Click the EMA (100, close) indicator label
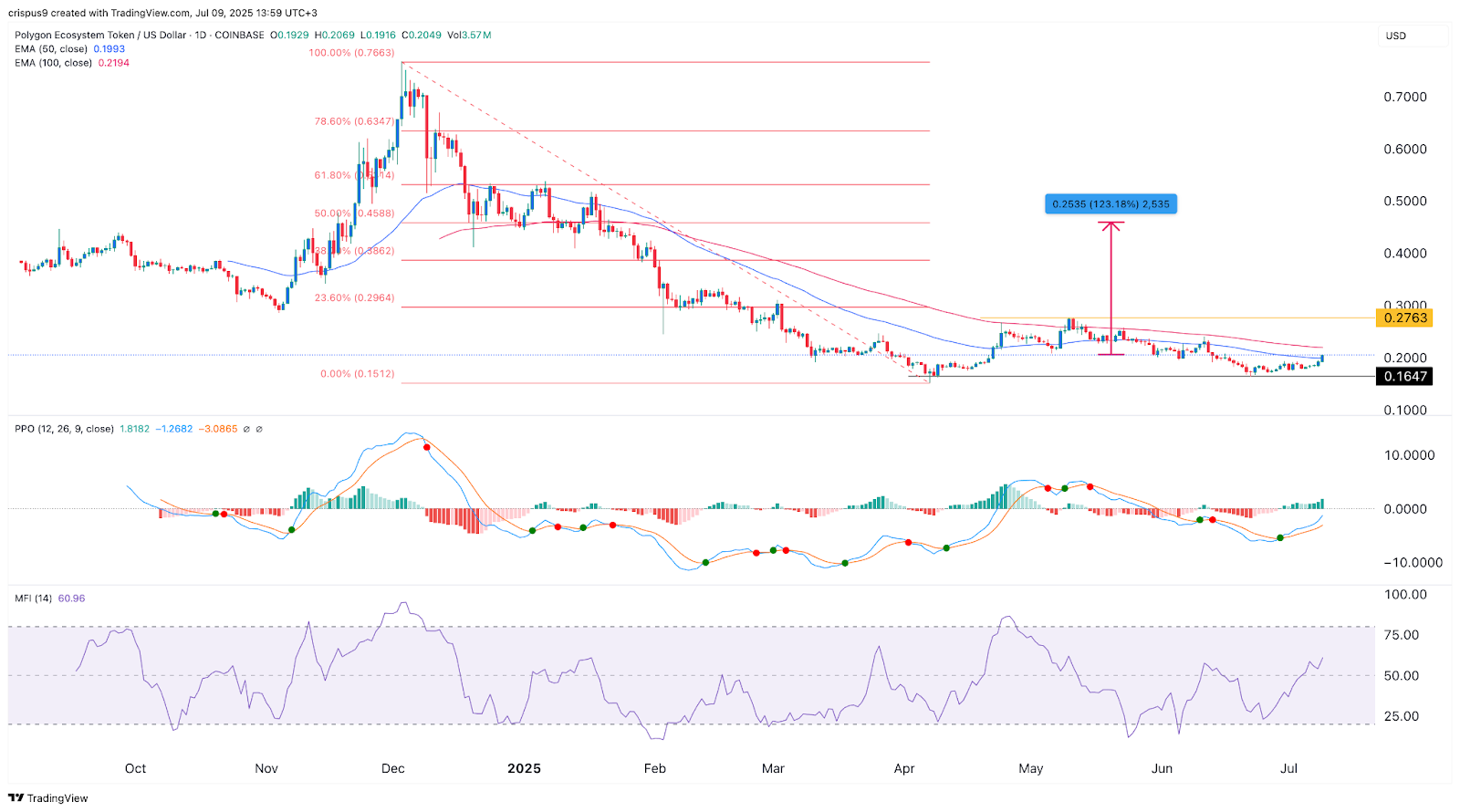The image size is (1460, 812). coord(53,63)
